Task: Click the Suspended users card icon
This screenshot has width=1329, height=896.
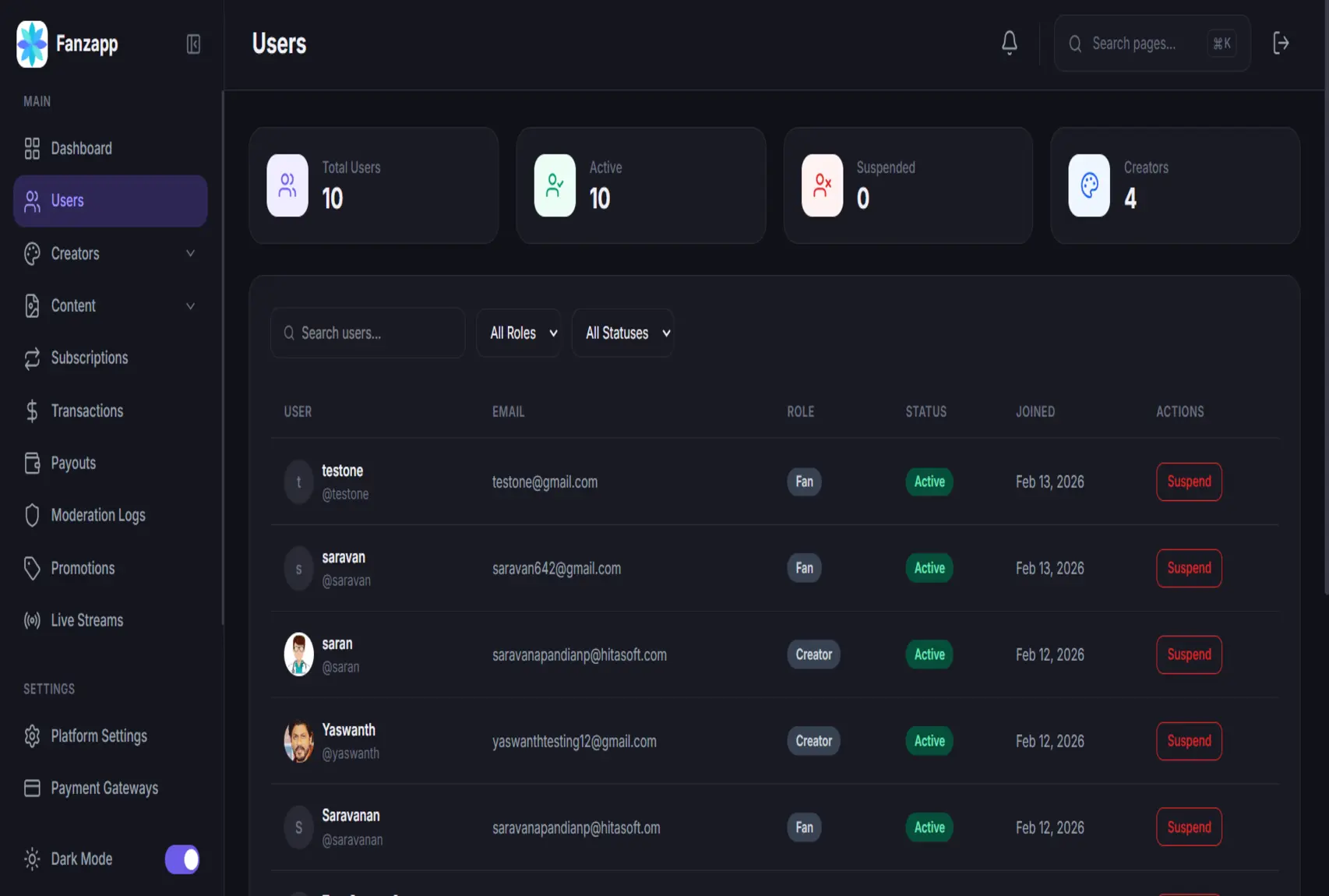Action: (x=822, y=185)
